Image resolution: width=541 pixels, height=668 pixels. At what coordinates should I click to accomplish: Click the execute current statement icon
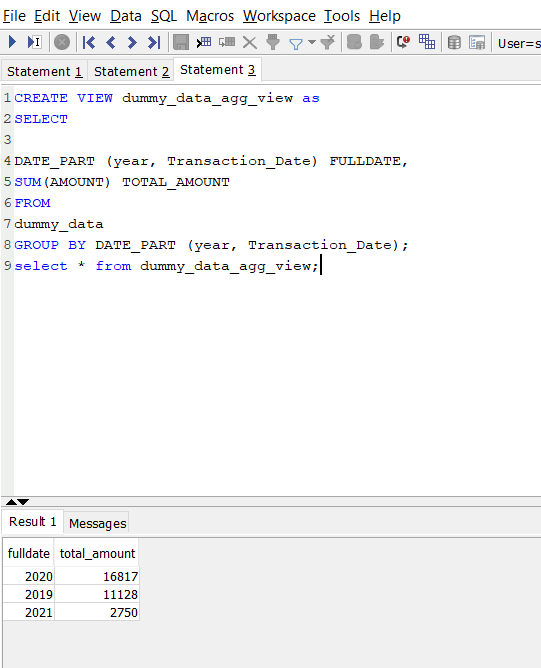(x=34, y=42)
